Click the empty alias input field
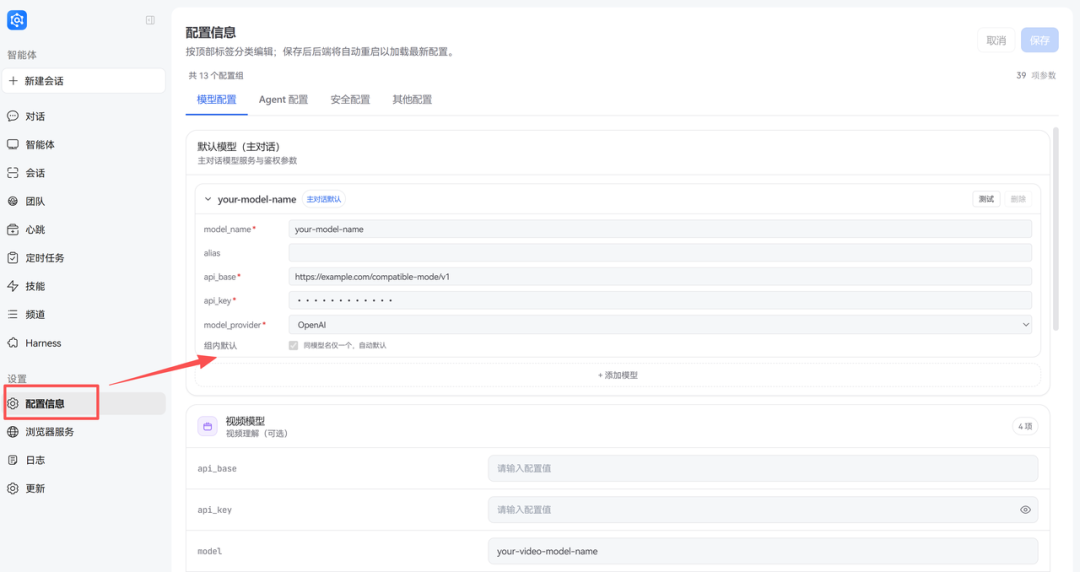Image resolution: width=1080 pixels, height=572 pixels. coord(660,253)
